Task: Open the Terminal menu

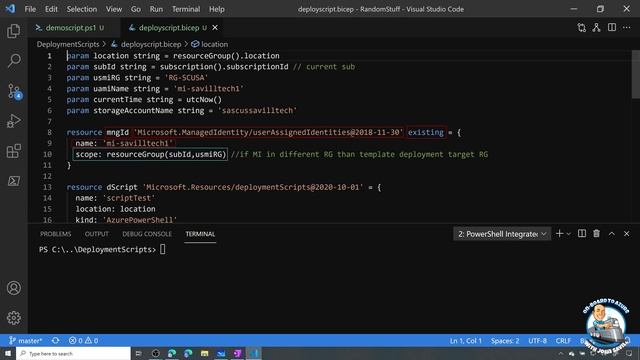Action: pyautogui.click(x=186, y=9)
